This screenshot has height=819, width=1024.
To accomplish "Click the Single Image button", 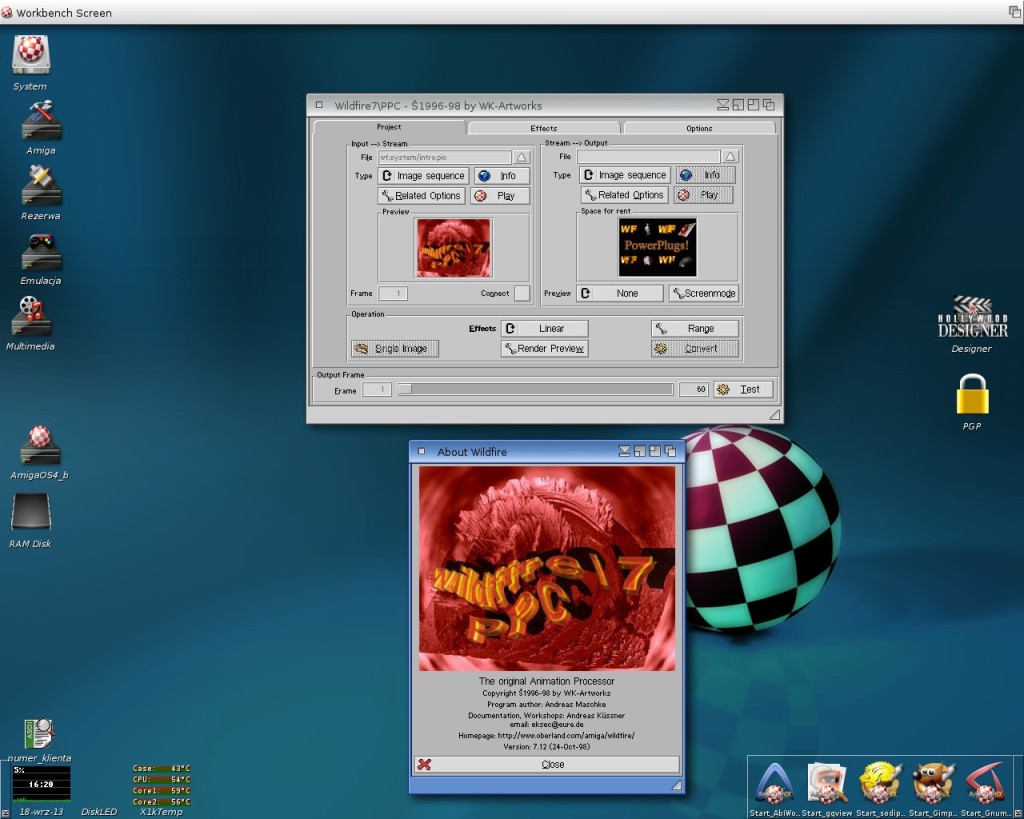I will (394, 349).
